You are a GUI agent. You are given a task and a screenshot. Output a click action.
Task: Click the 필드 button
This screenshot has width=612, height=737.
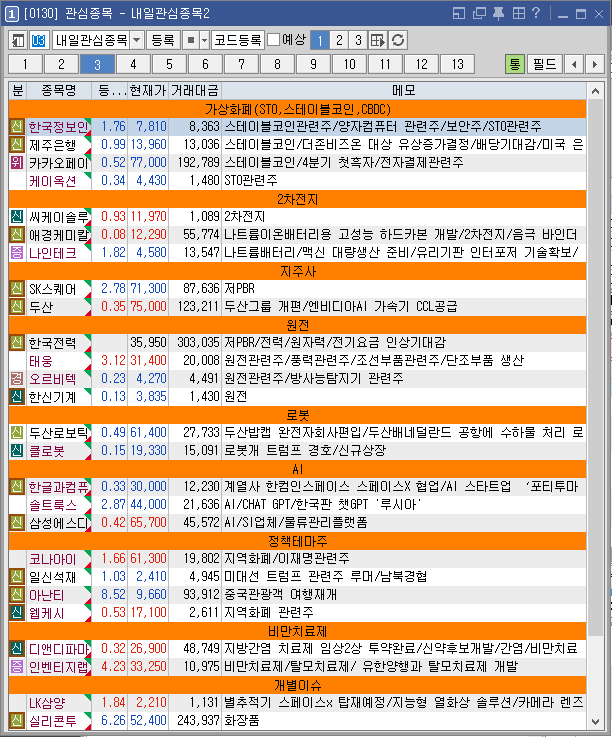(544, 64)
